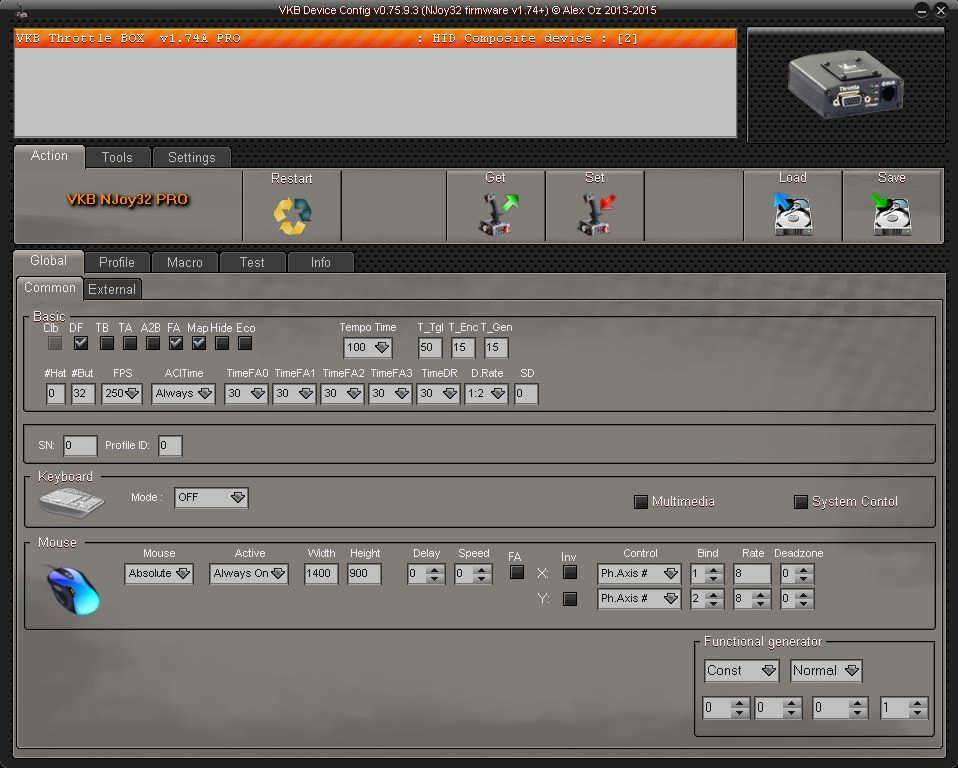
Task: Increase the mouse Delay stepper
Action: (435, 569)
